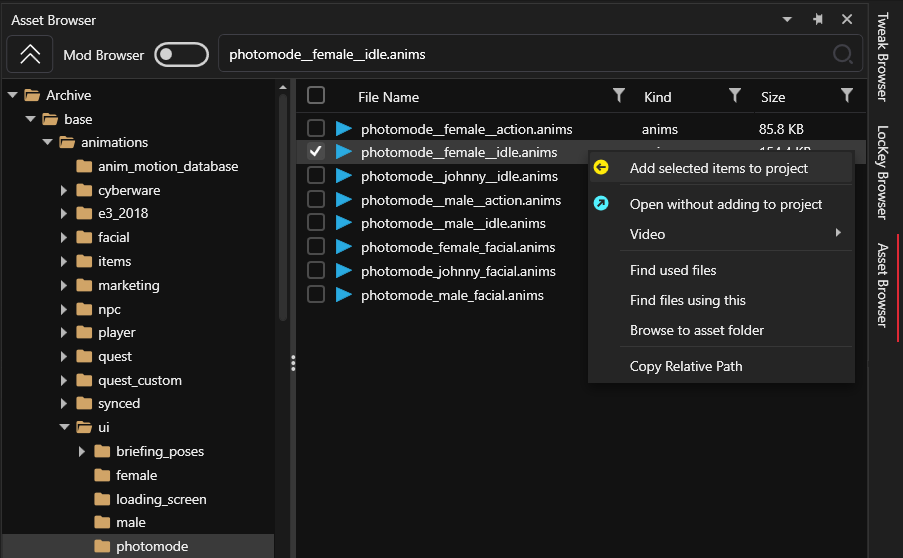The image size is (903, 558).
Task: Click the double chevron up button
Action: click(30, 54)
